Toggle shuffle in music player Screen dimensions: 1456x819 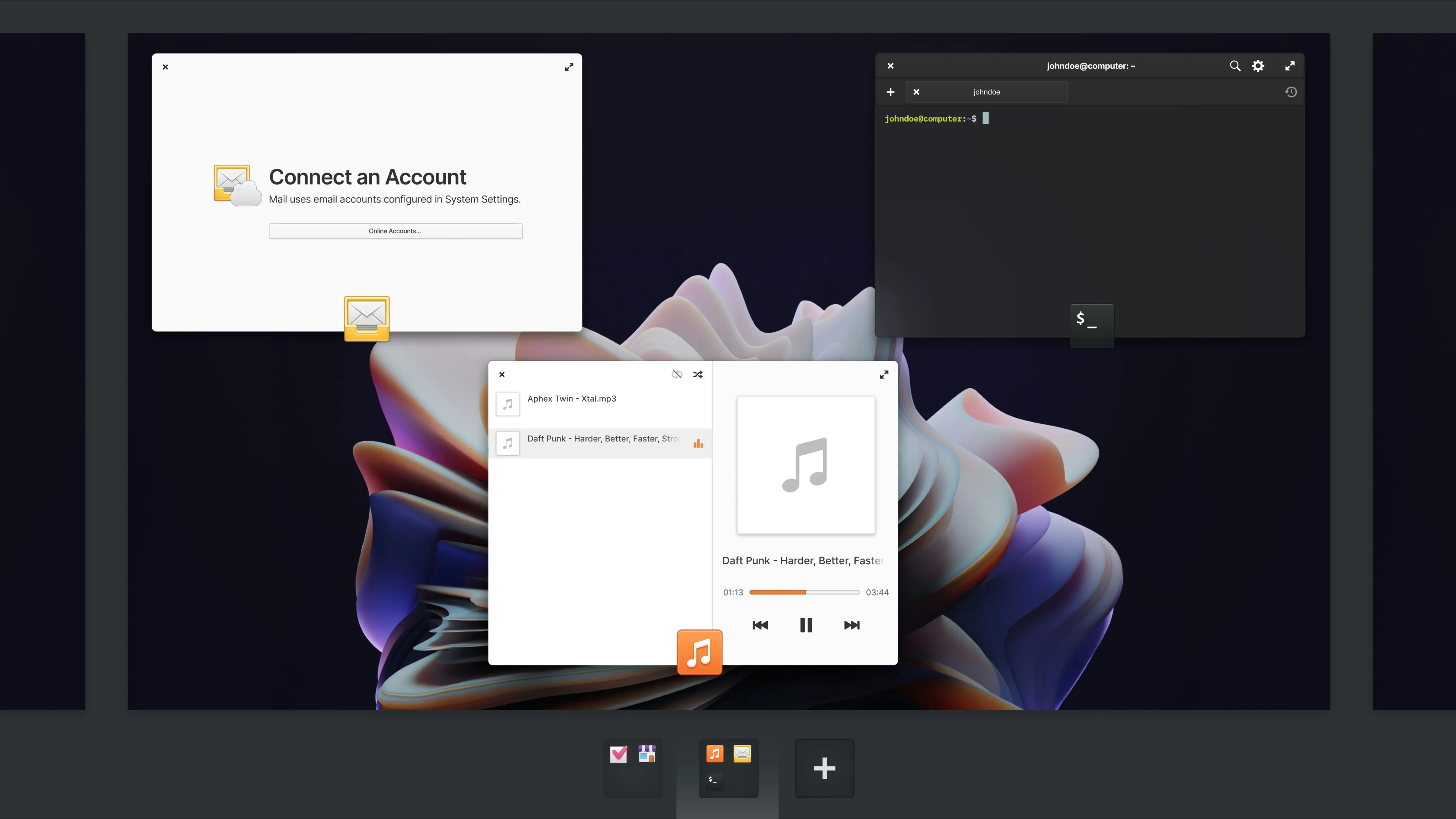point(697,374)
